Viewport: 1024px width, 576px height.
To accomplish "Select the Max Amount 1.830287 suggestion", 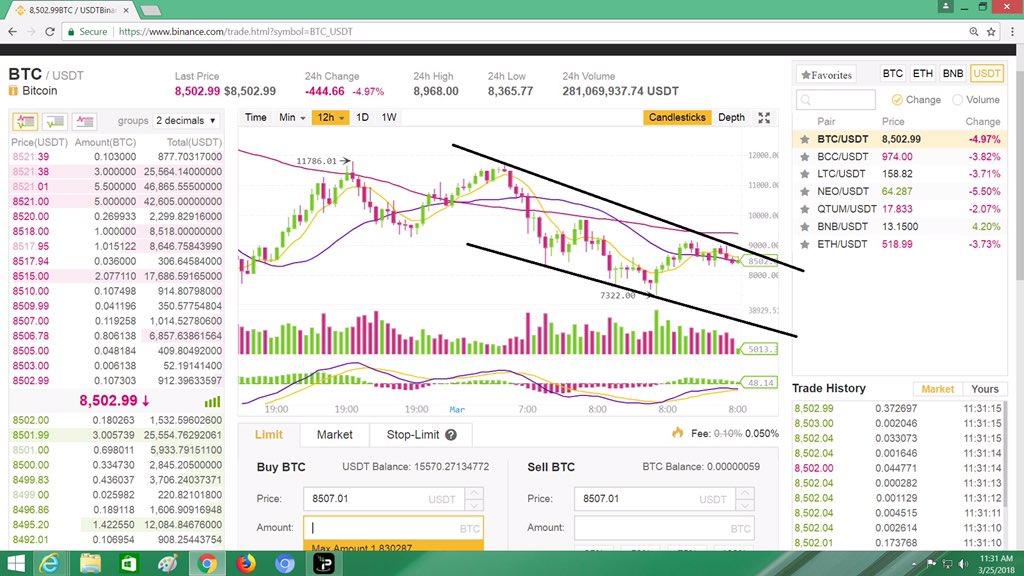I will click(x=393, y=546).
